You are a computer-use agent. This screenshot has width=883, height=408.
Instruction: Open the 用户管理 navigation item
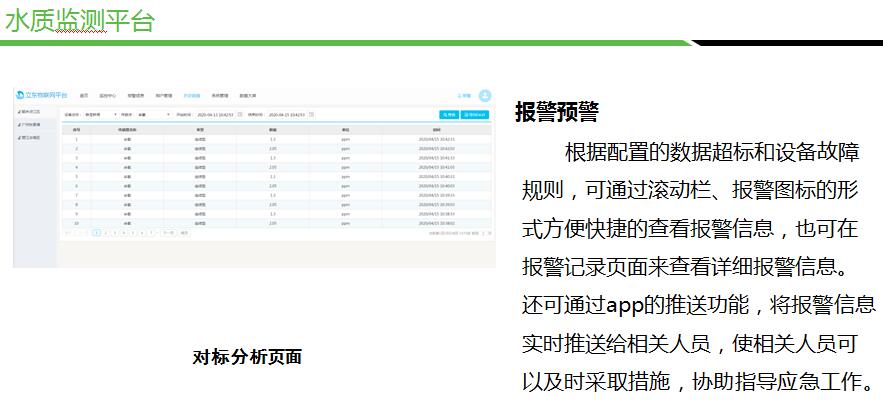[x=164, y=96]
